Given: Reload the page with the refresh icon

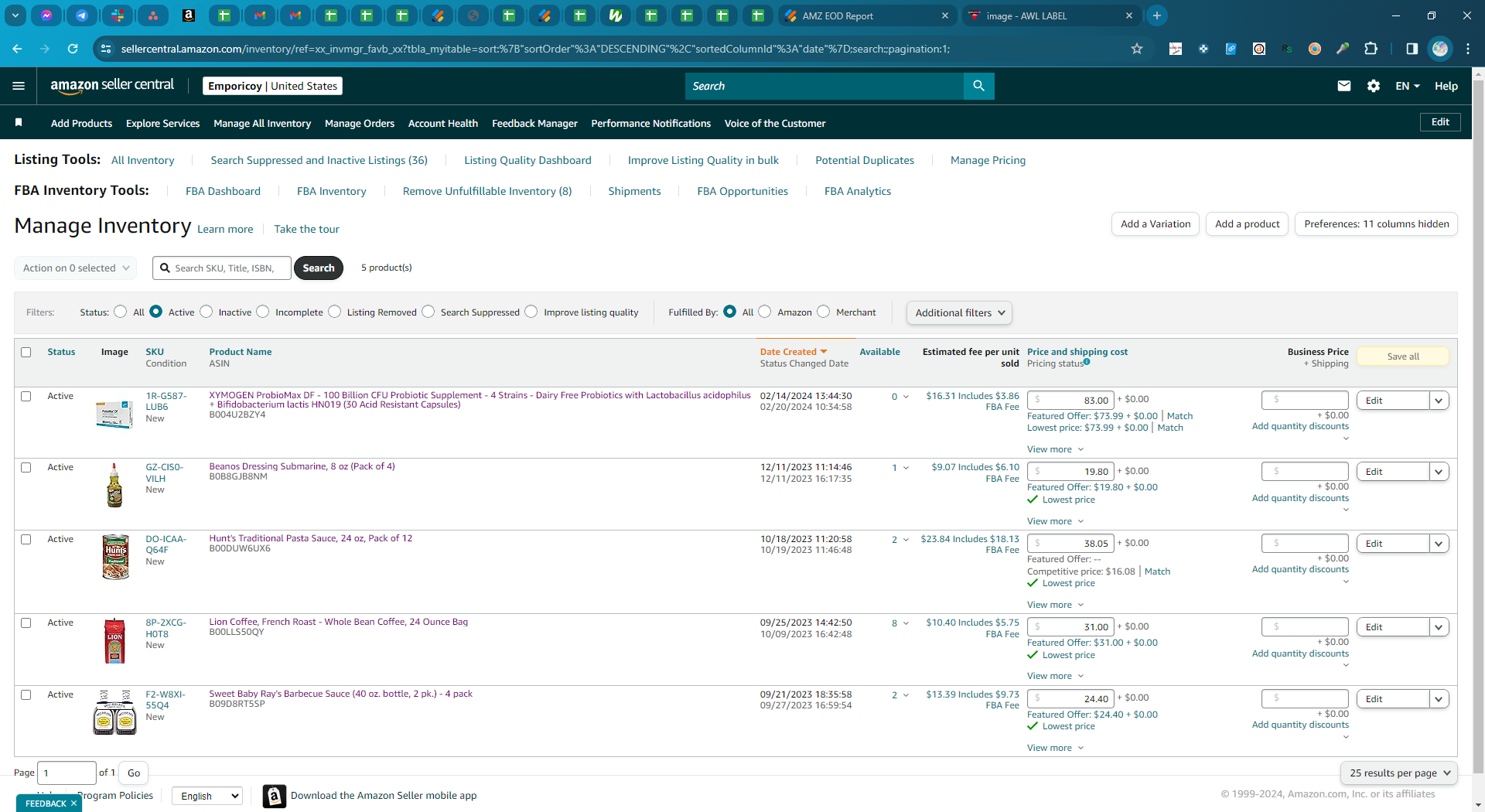Looking at the screenshot, I should (73, 49).
